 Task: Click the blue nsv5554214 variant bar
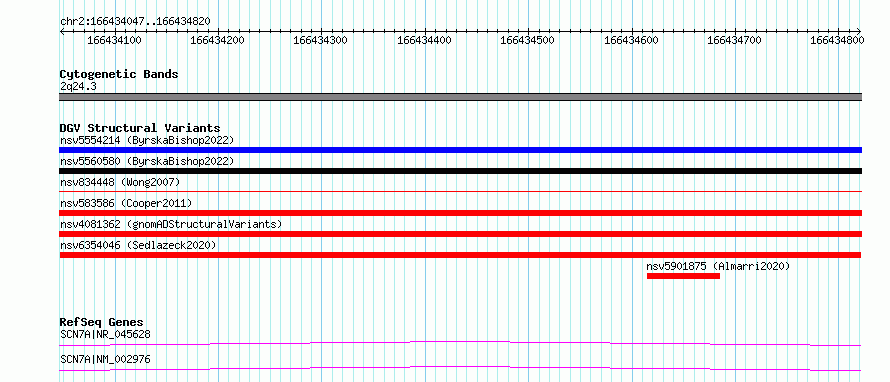[x=460, y=150]
